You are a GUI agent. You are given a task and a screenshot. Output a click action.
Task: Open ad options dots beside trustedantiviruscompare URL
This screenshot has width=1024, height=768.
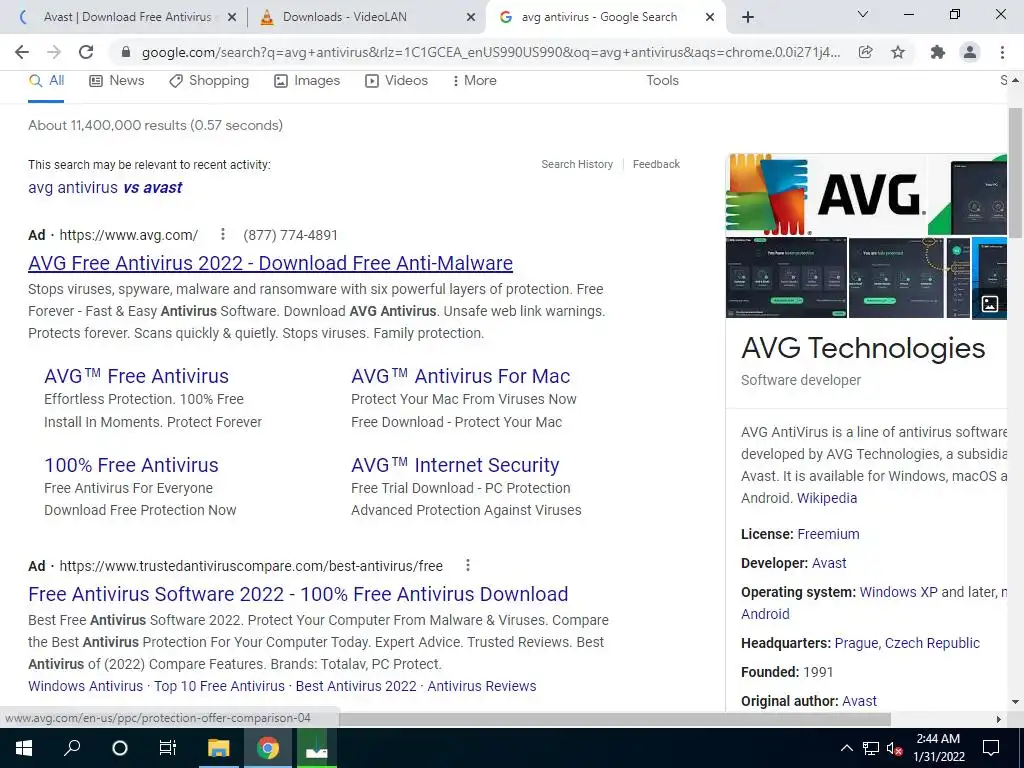point(468,565)
